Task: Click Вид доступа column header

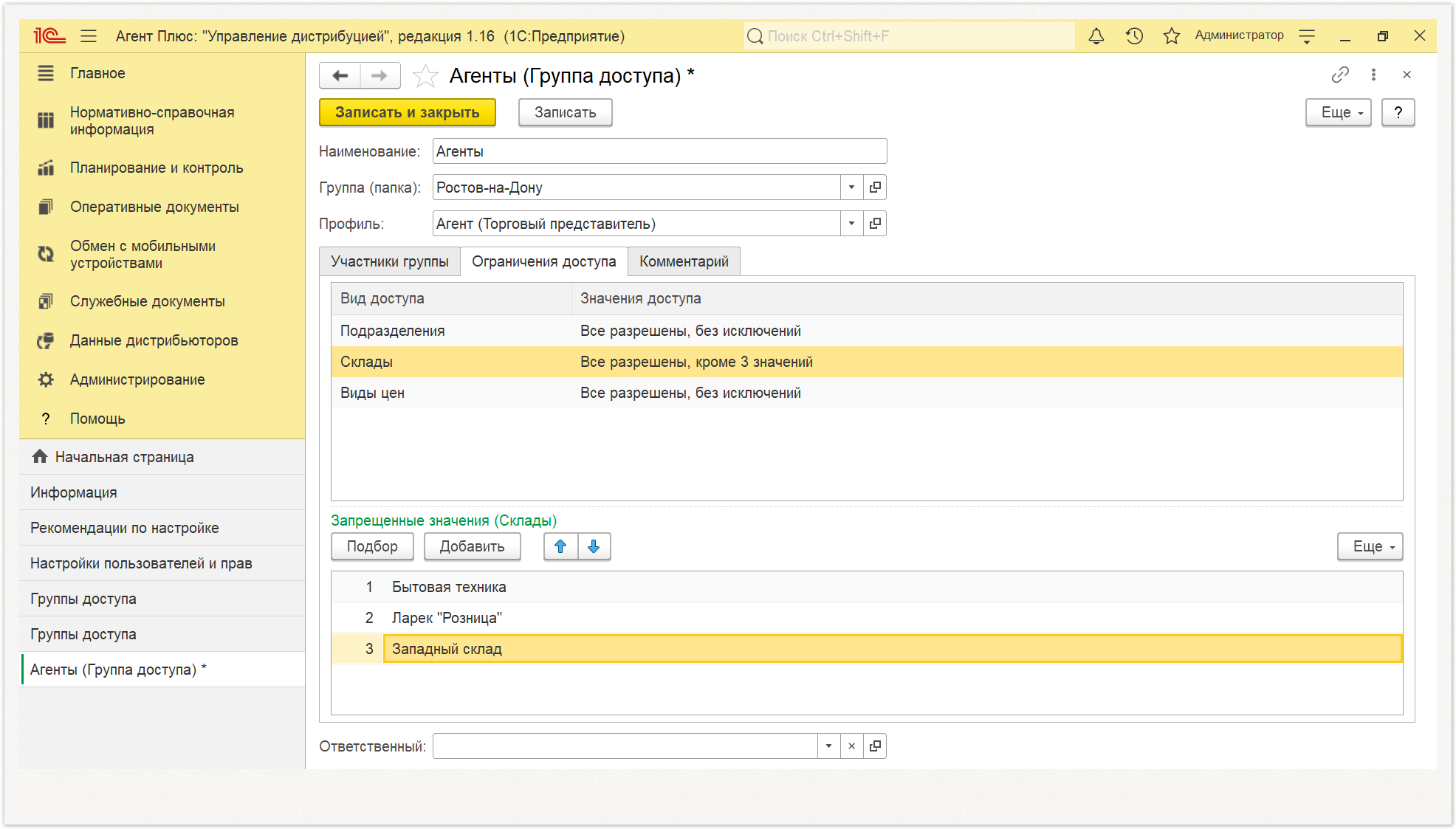Action: [451, 298]
